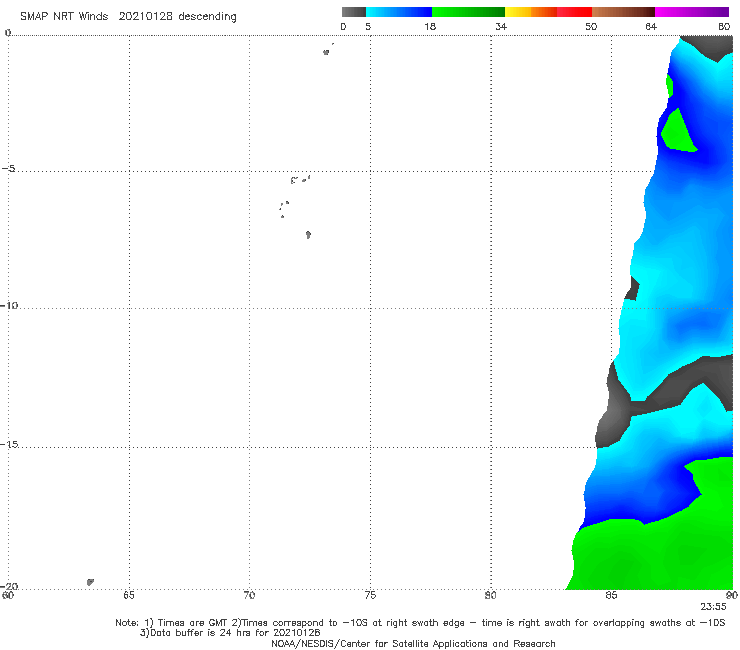
Task: Click the longitude axis label '80'
Action: (490, 595)
